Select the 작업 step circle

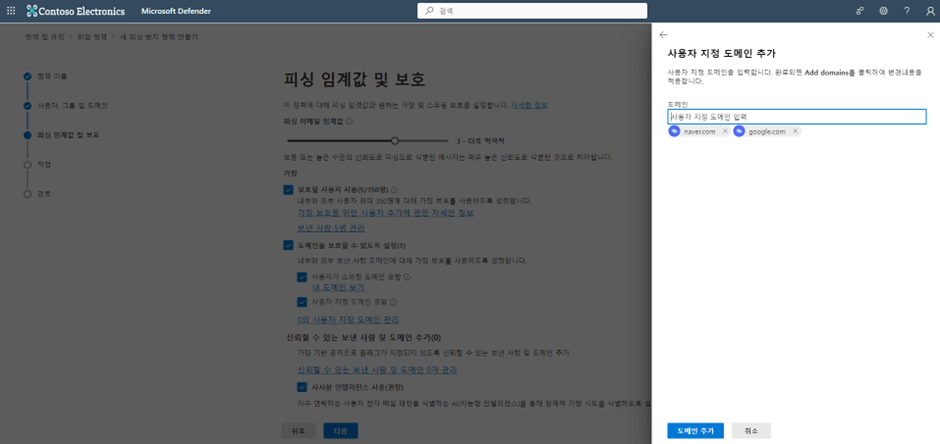click(27, 164)
